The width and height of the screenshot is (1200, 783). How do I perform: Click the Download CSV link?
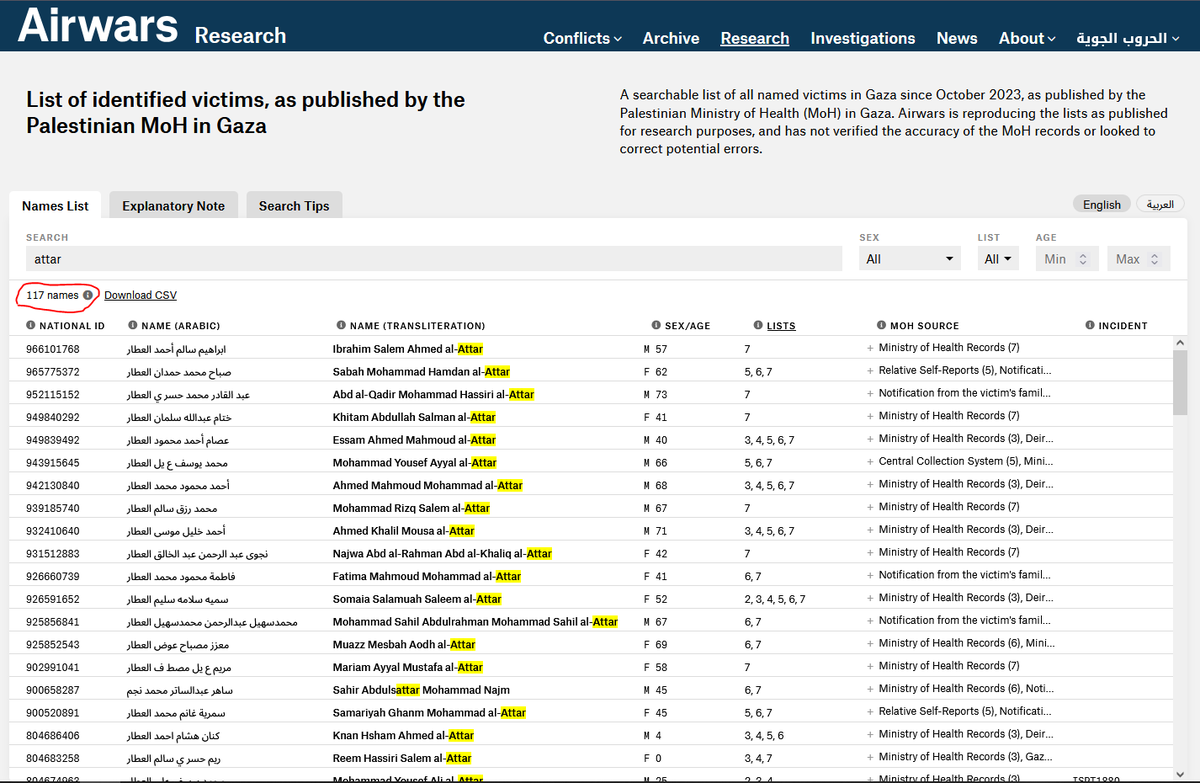[x=141, y=295]
